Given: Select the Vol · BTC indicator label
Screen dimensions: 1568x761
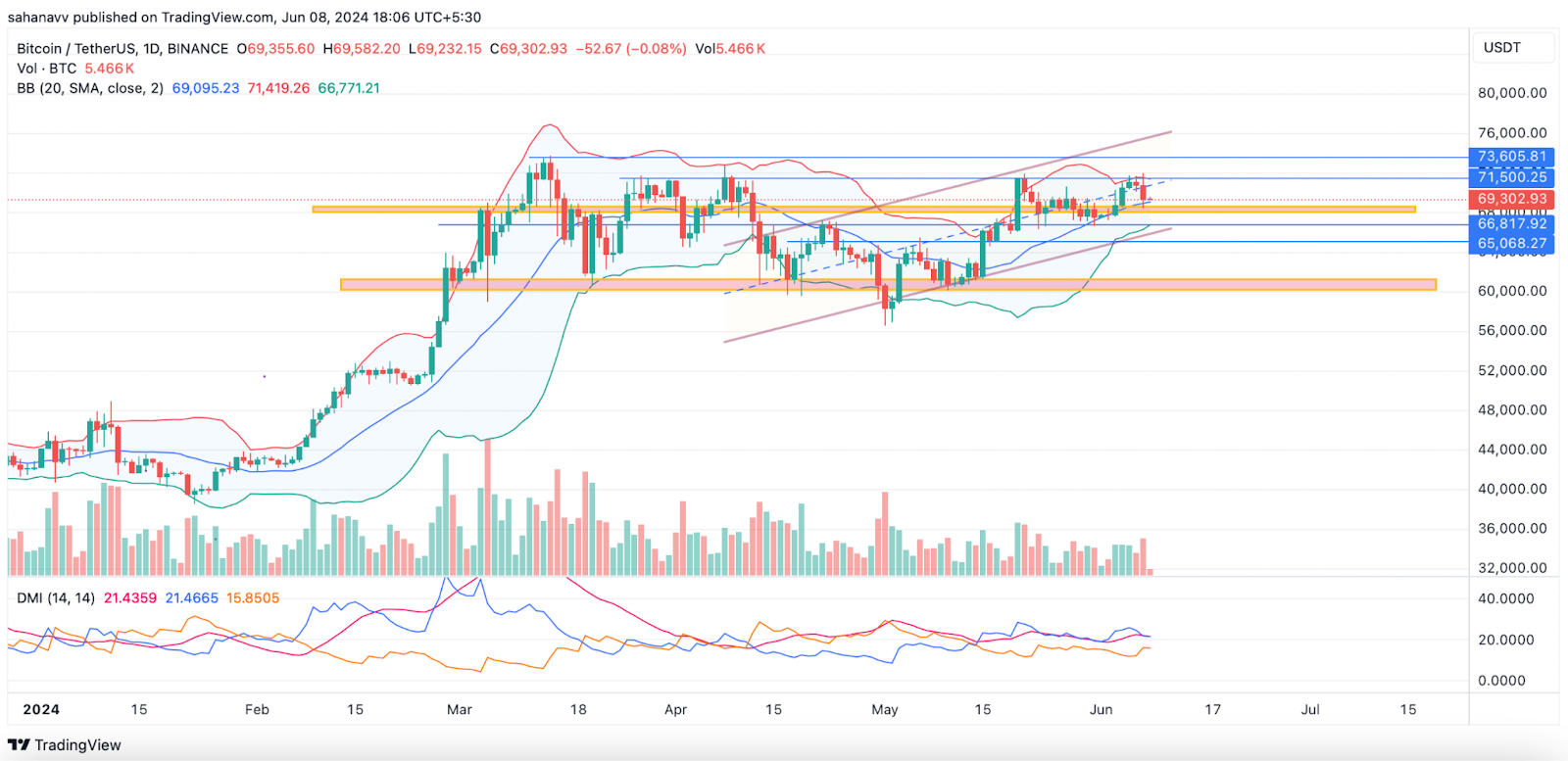Looking at the screenshot, I should pyautogui.click(x=47, y=69).
